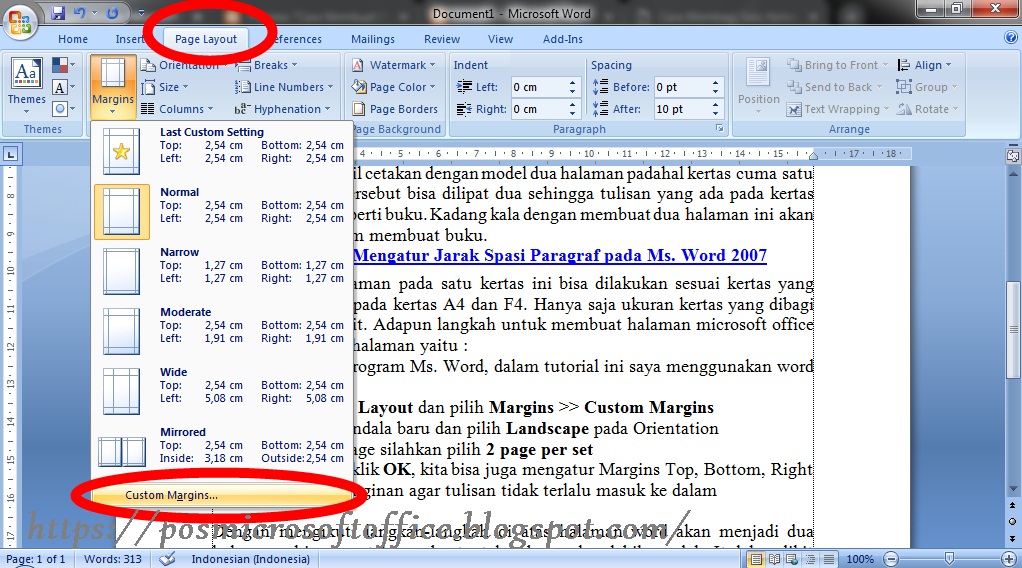
Task: Open Text Wrapping menu
Action: point(838,109)
